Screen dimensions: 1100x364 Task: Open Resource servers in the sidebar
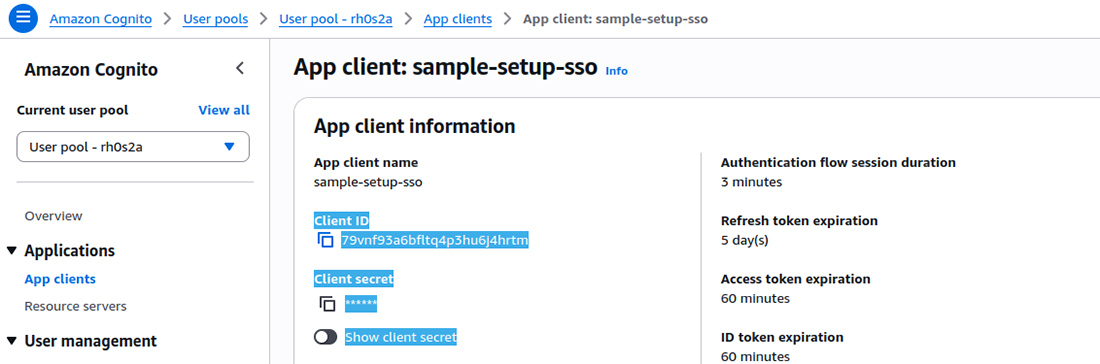pos(76,306)
